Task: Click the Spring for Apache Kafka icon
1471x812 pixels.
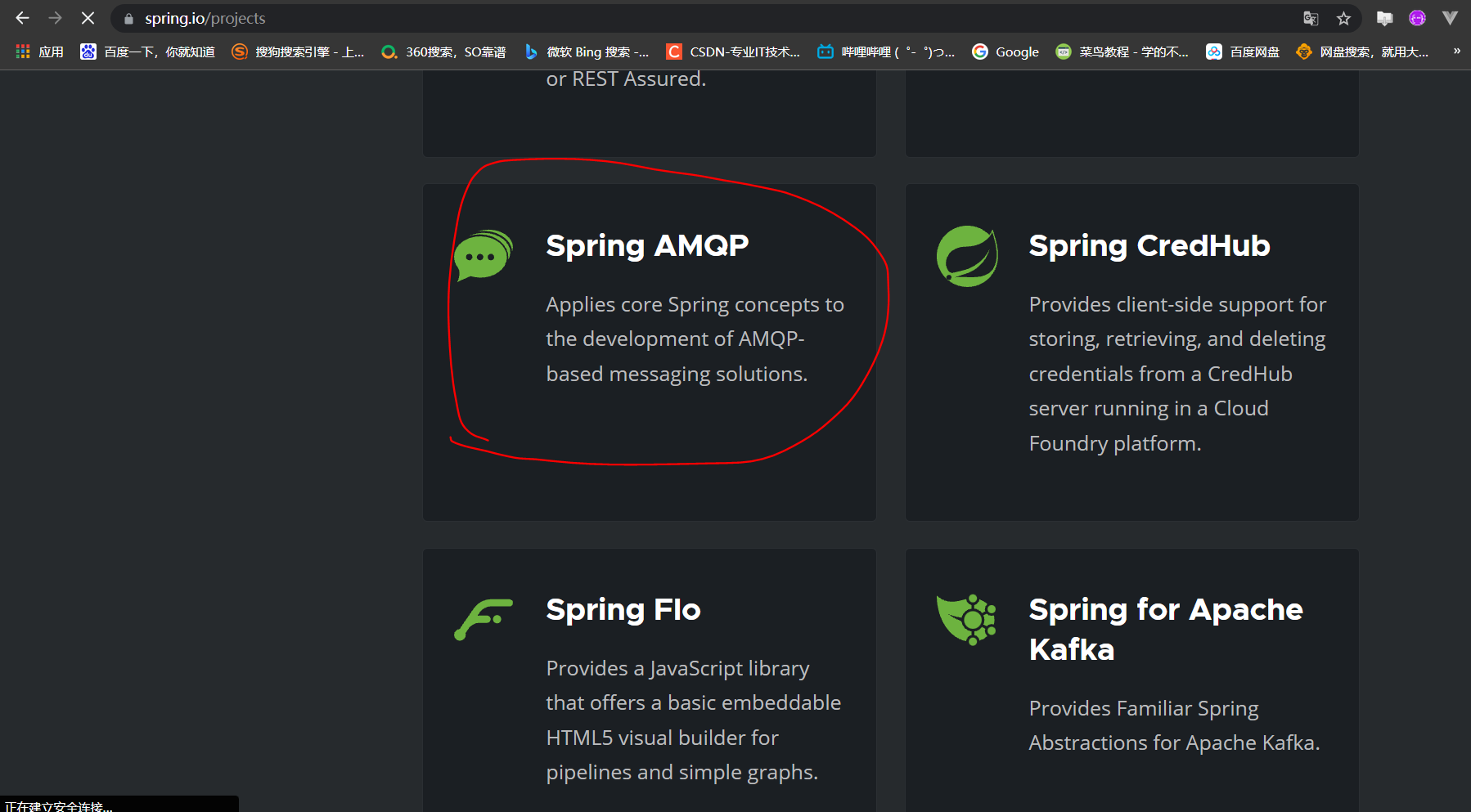Action: (x=966, y=619)
